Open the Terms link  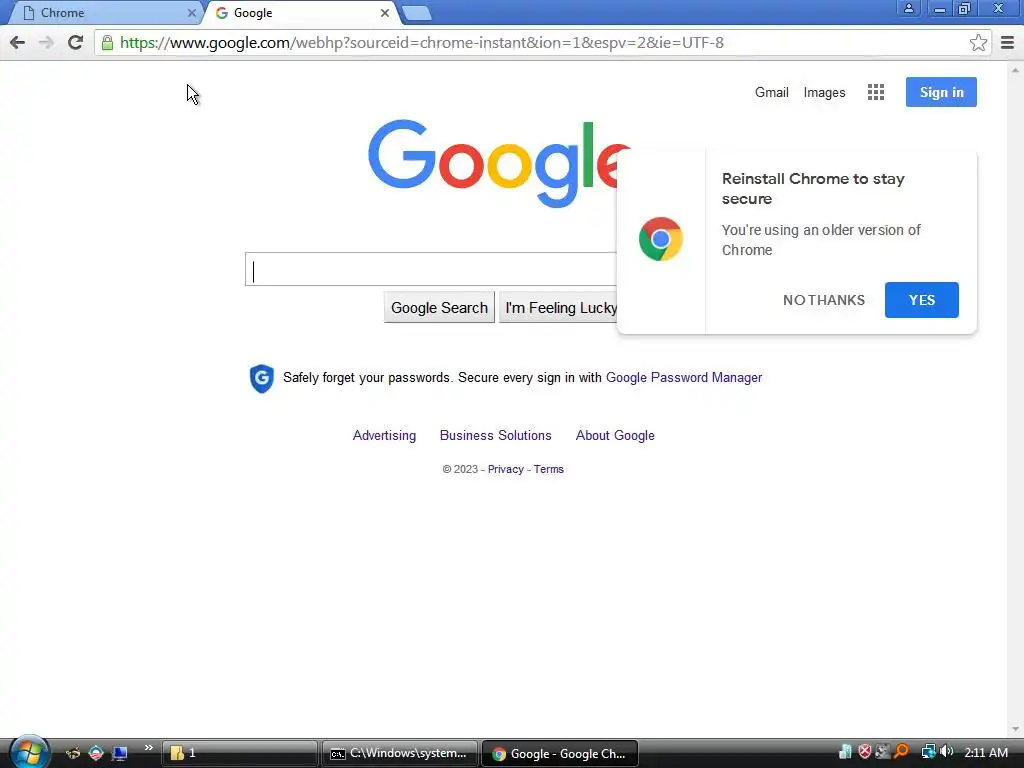pos(549,470)
